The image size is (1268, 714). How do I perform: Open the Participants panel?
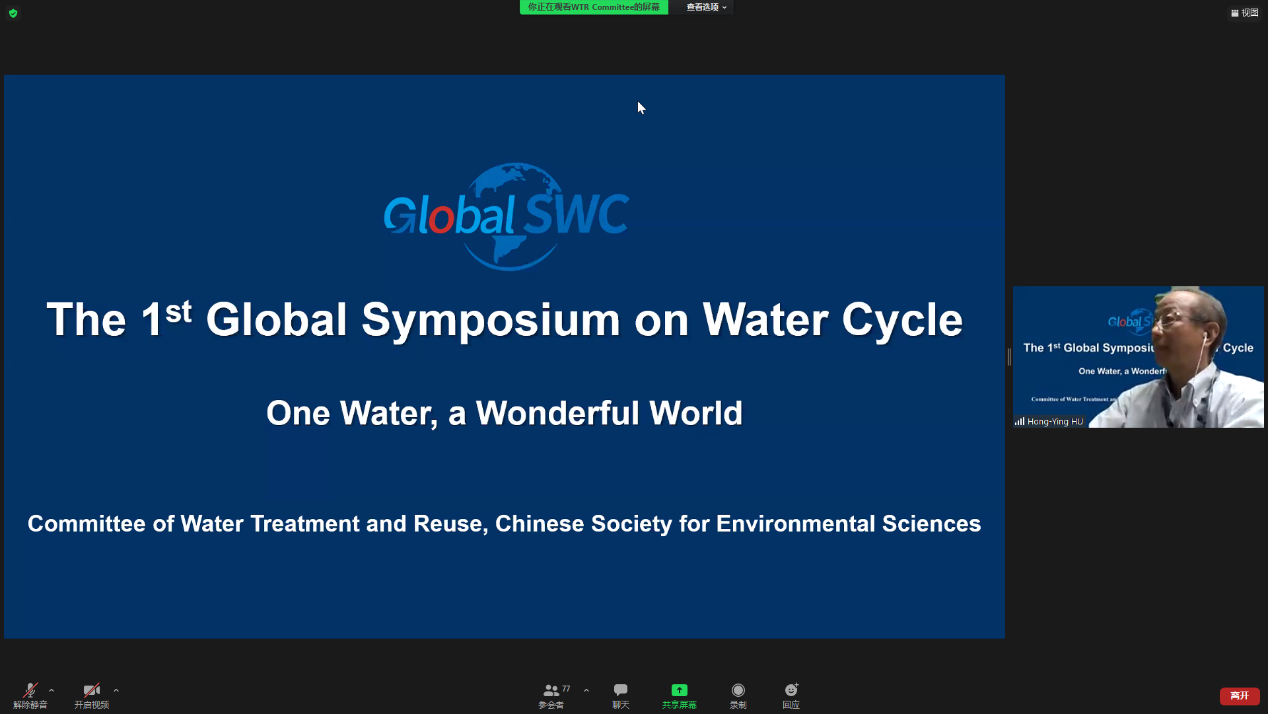pos(553,694)
